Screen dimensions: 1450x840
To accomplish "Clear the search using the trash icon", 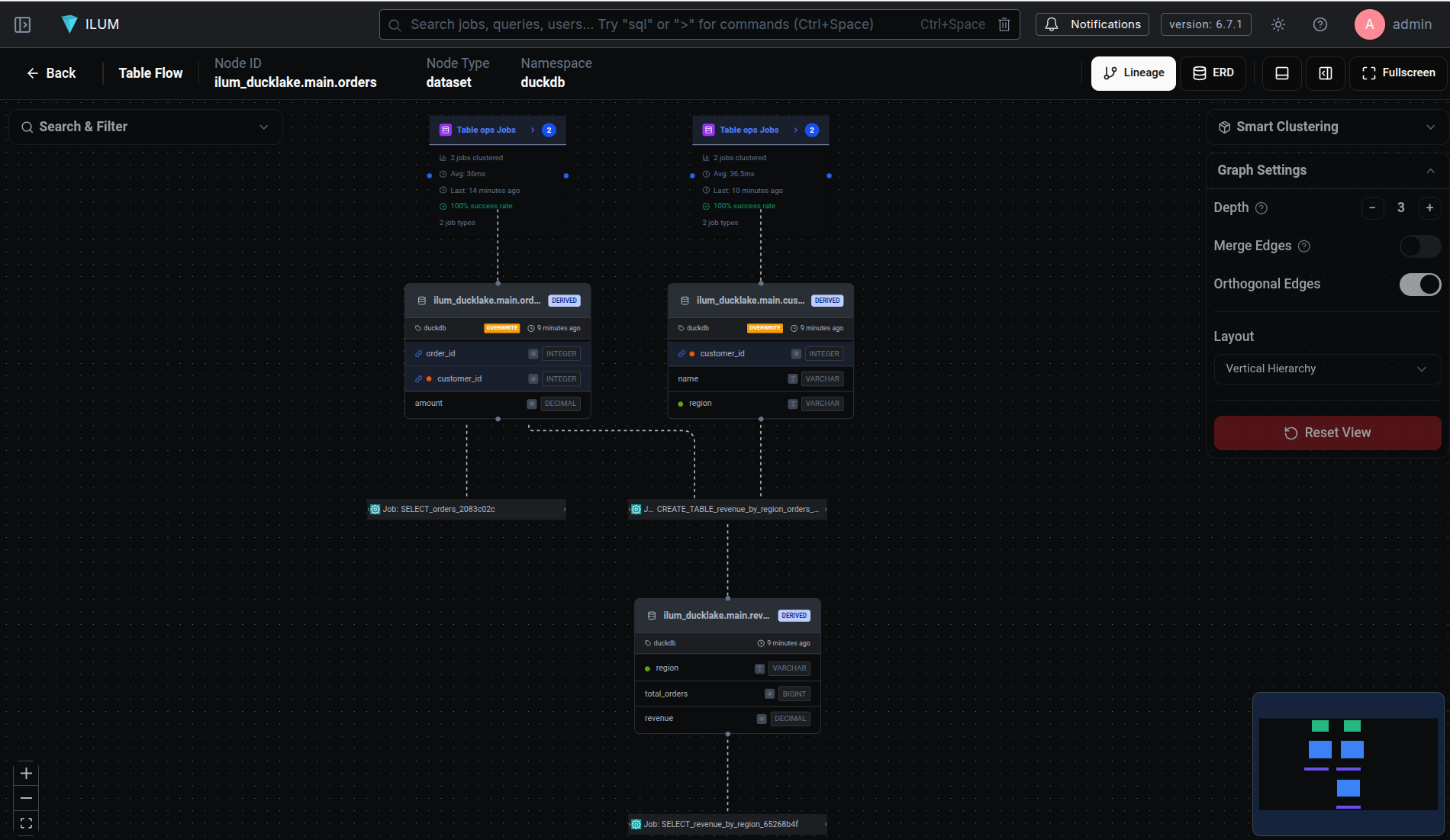I will (x=1004, y=24).
